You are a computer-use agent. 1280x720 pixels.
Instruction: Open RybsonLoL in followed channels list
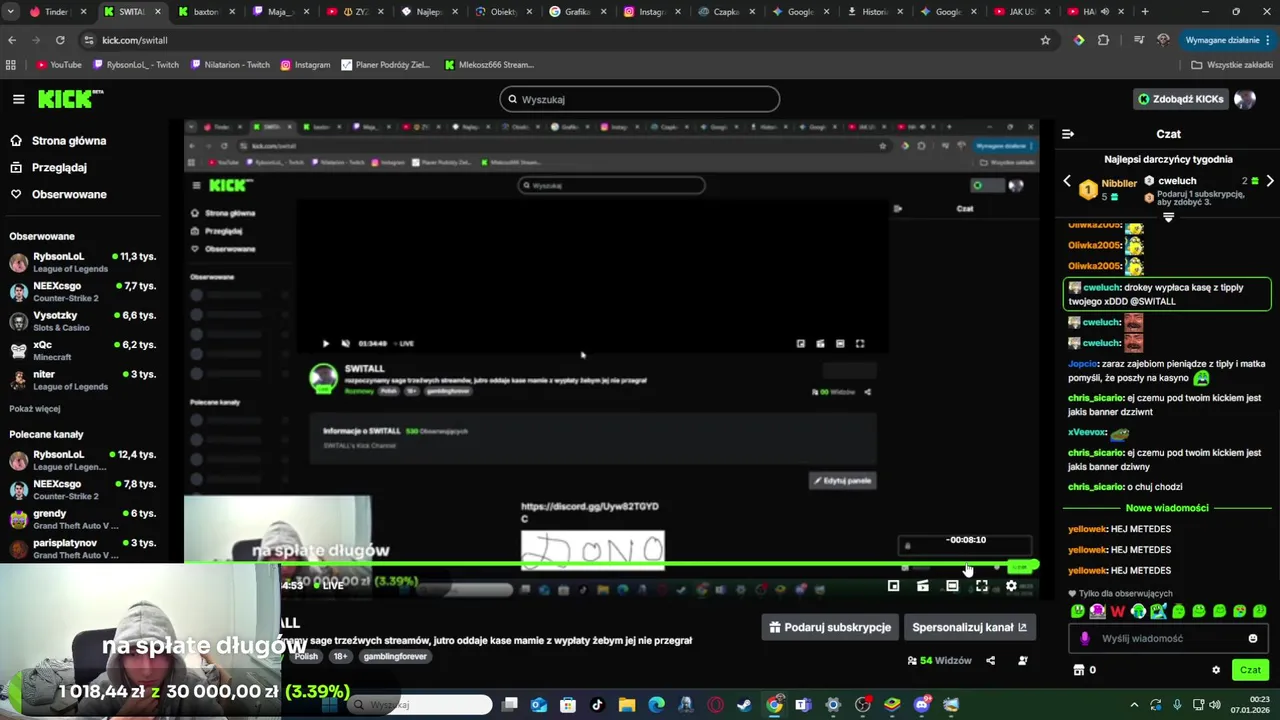point(84,263)
